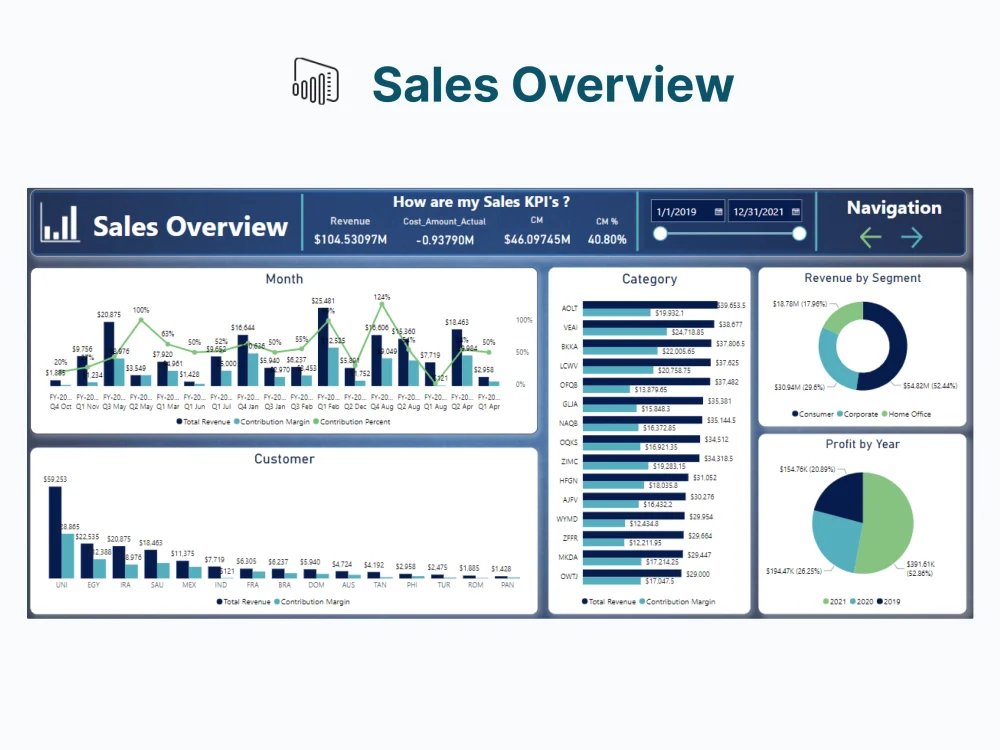Open the calendar picker for the start date
This screenshot has height=750, width=1000.
coord(719,212)
